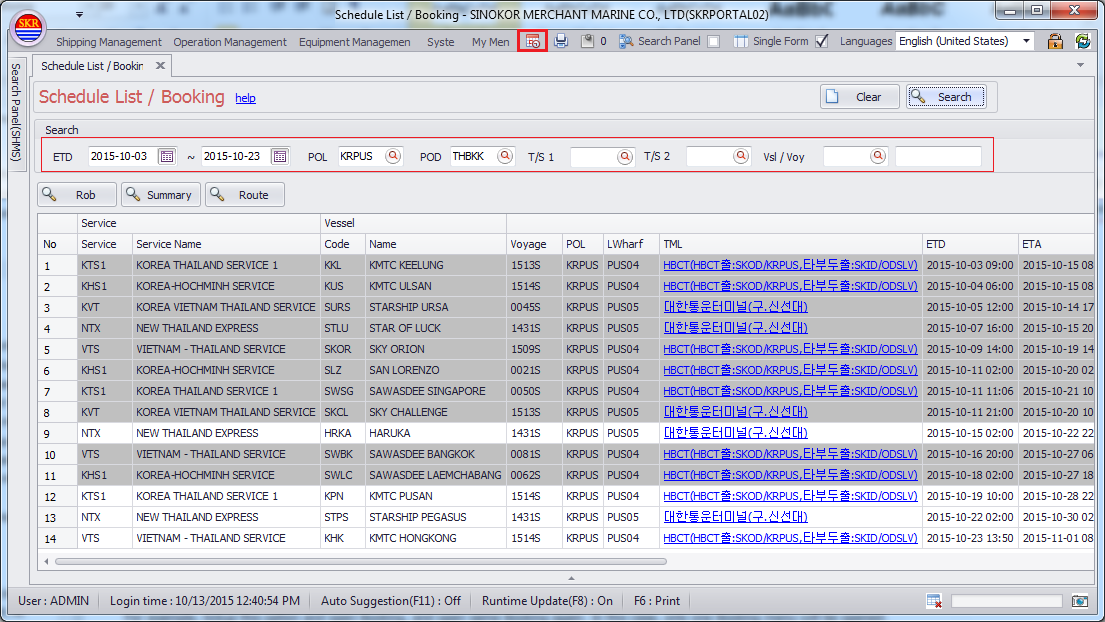The width and height of the screenshot is (1105, 622).
Task: Click the Single Form window icon
Action: (x=741, y=42)
